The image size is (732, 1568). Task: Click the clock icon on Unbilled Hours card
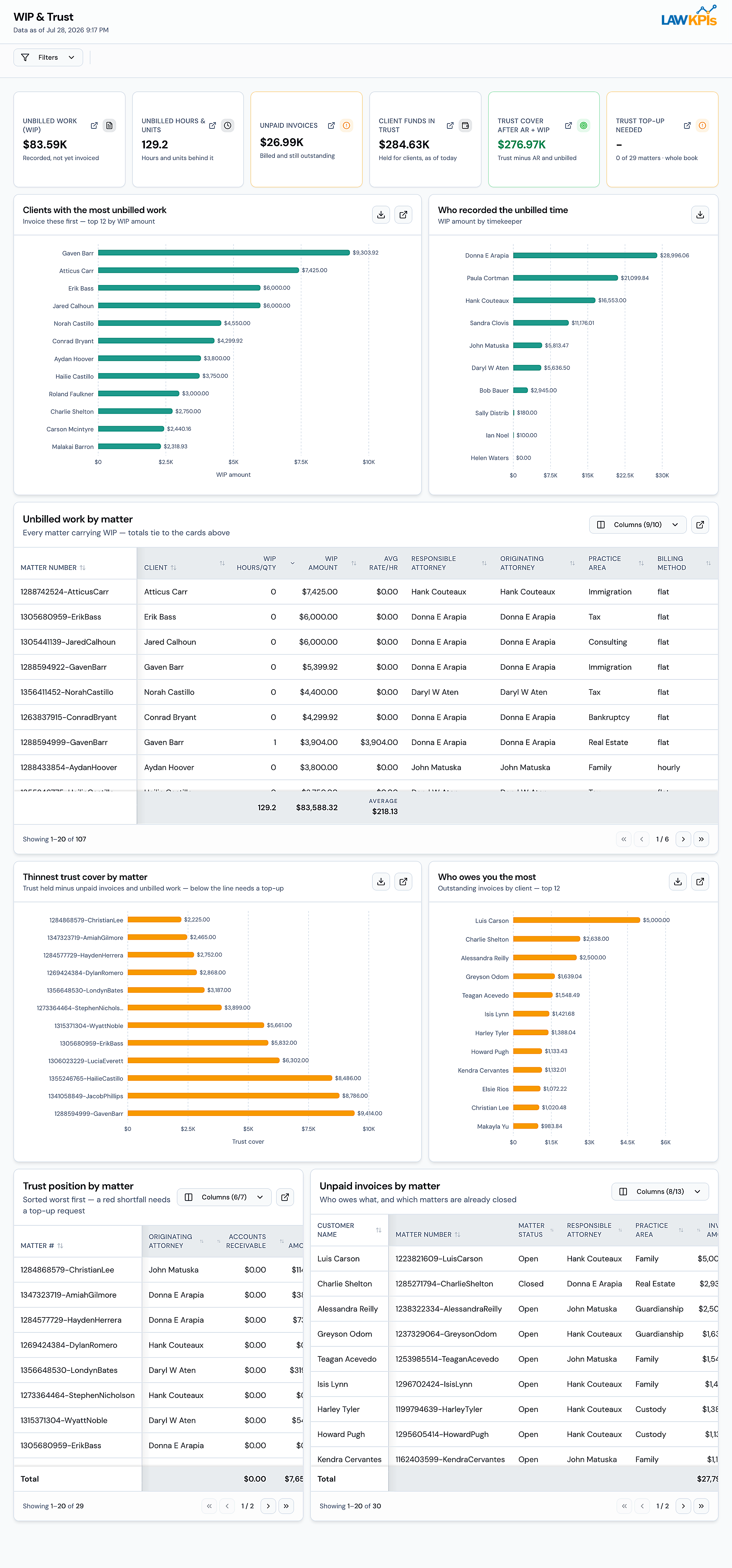pyautogui.click(x=228, y=125)
